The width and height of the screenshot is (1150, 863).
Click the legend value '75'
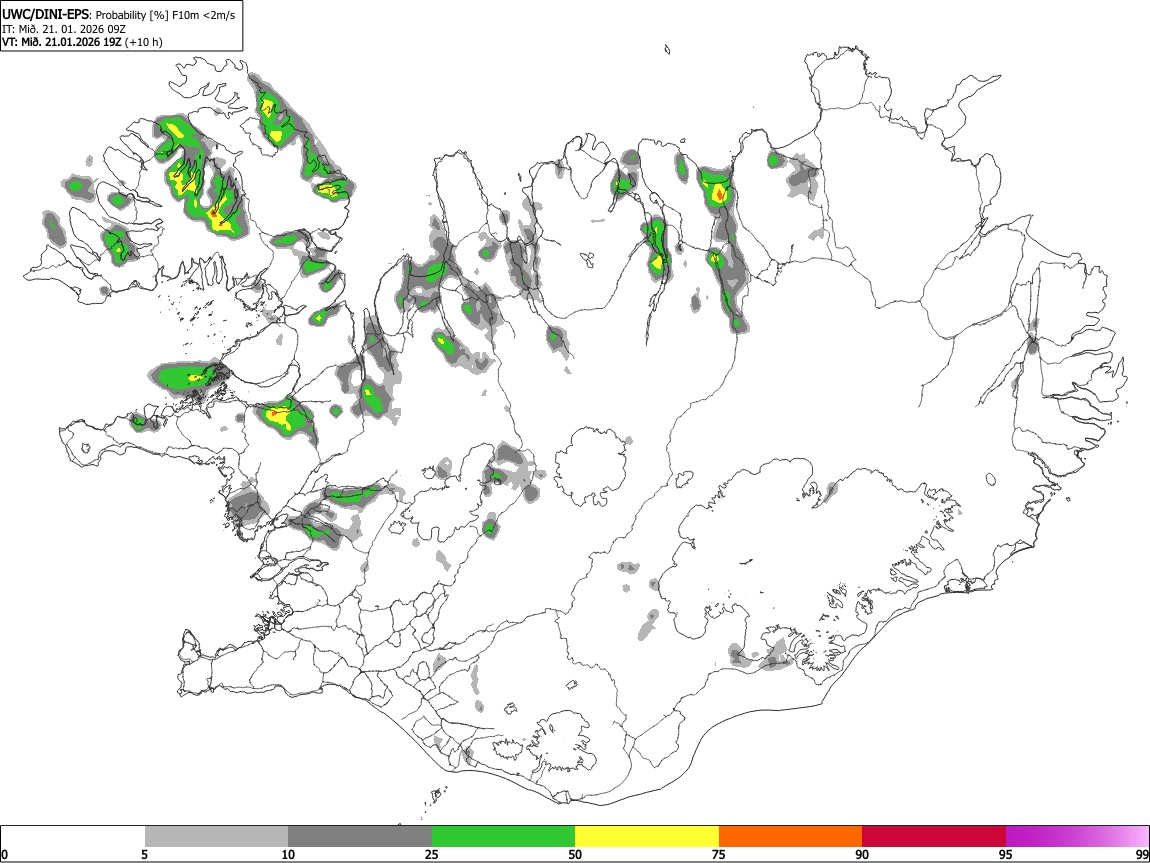tap(719, 854)
